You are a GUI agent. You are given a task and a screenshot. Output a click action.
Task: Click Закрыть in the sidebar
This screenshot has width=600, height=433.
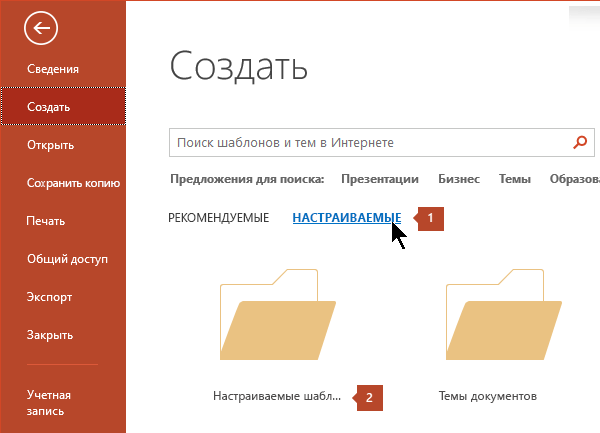pyautogui.click(x=50, y=335)
